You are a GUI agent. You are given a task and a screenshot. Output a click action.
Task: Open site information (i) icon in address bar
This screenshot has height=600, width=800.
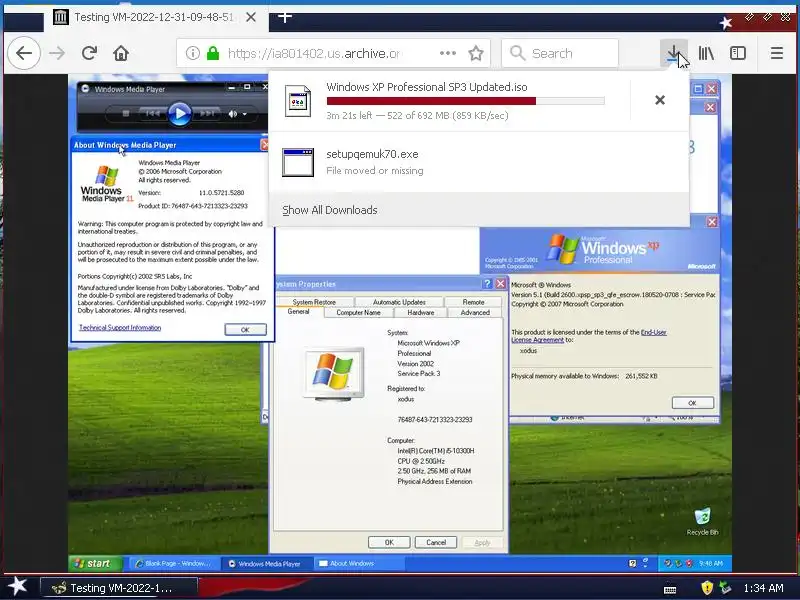pos(192,53)
